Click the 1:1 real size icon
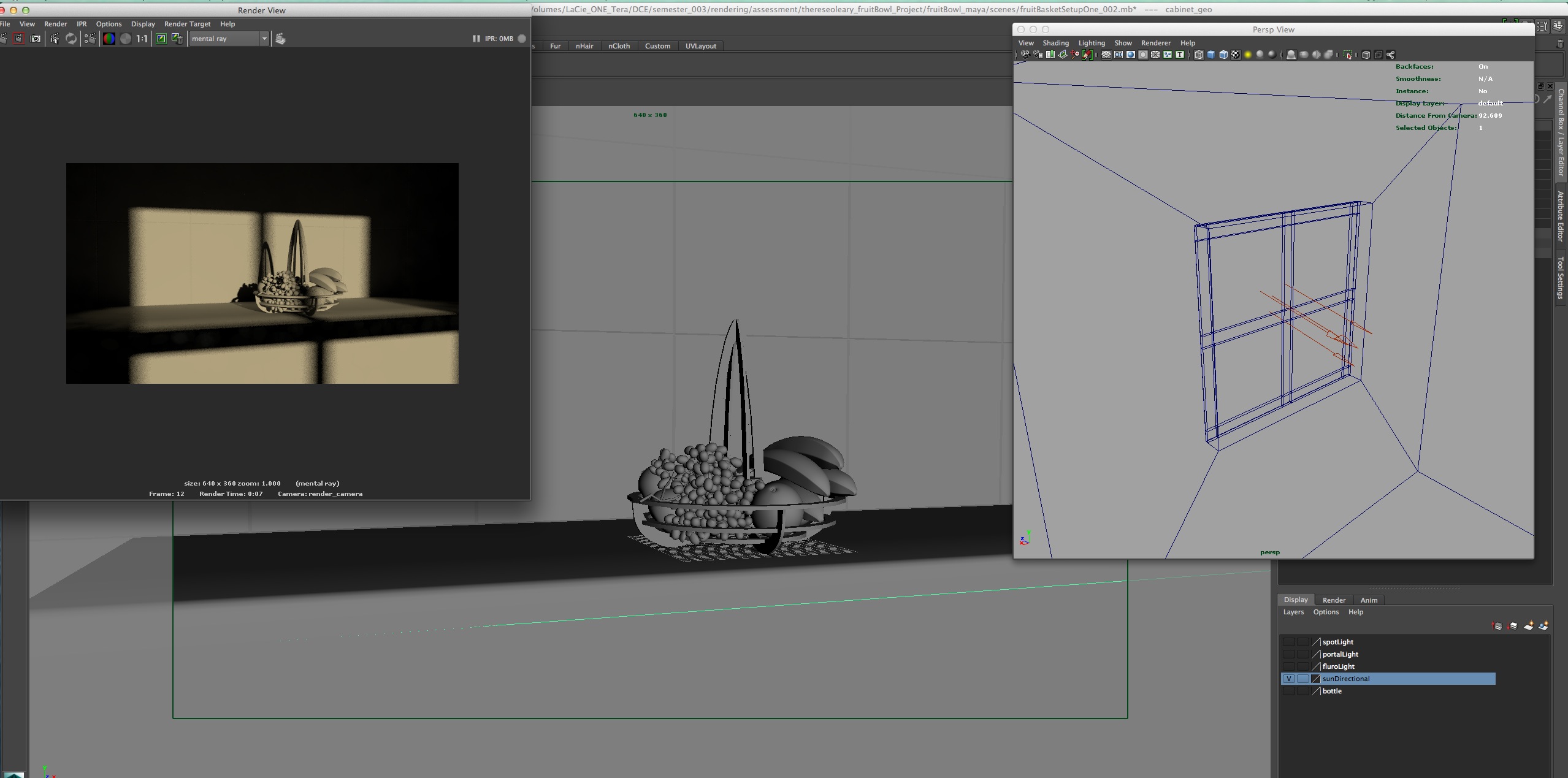 pos(142,39)
